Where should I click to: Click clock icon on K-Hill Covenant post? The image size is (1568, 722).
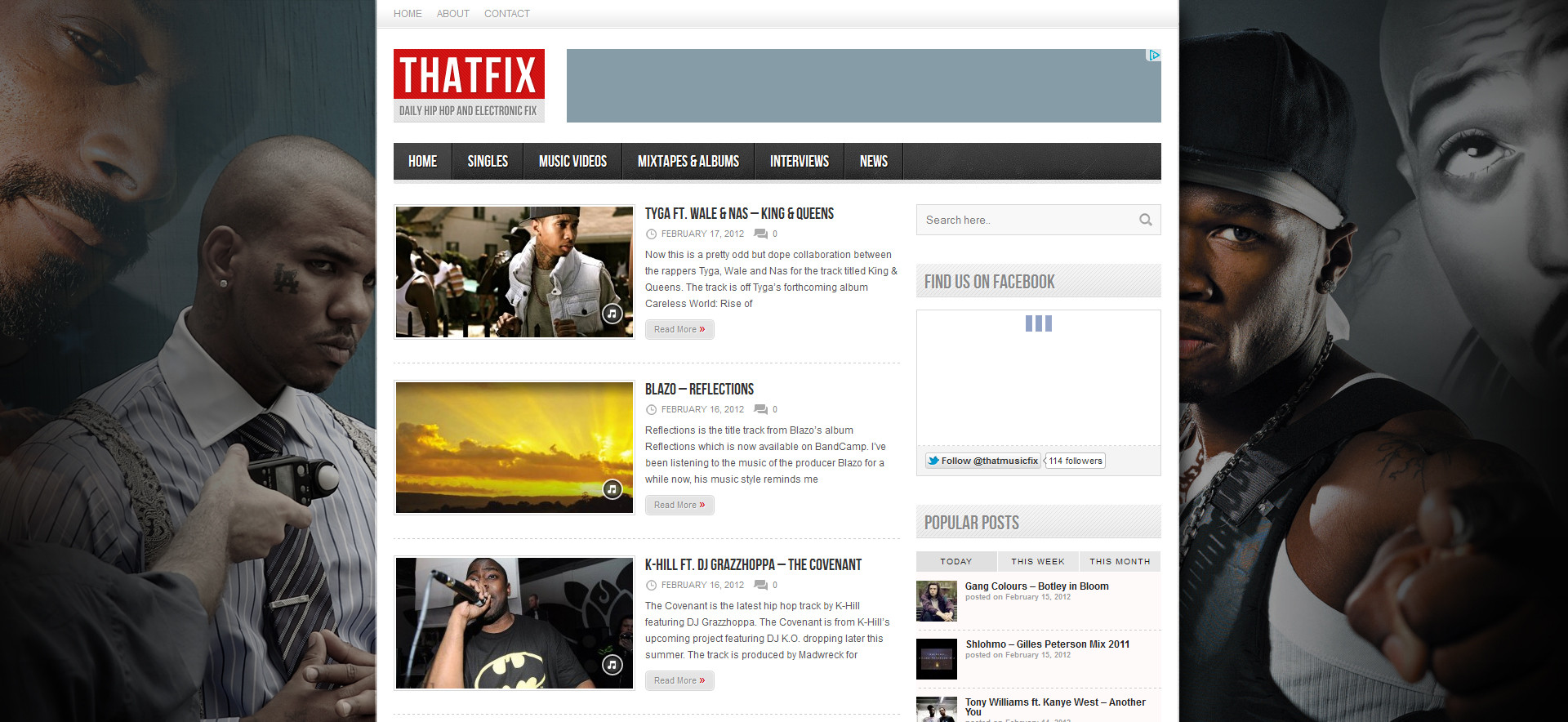point(651,586)
